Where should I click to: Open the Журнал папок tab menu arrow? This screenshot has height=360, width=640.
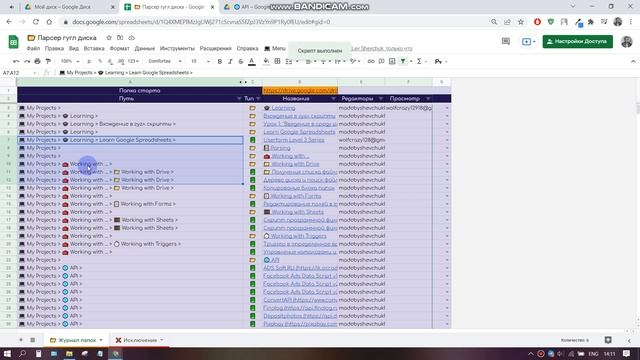(x=101, y=340)
